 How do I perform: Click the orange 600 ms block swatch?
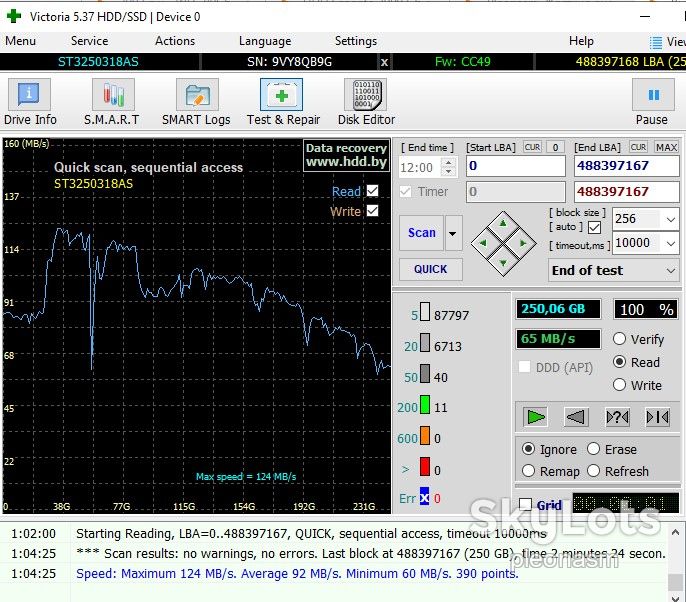[424, 435]
